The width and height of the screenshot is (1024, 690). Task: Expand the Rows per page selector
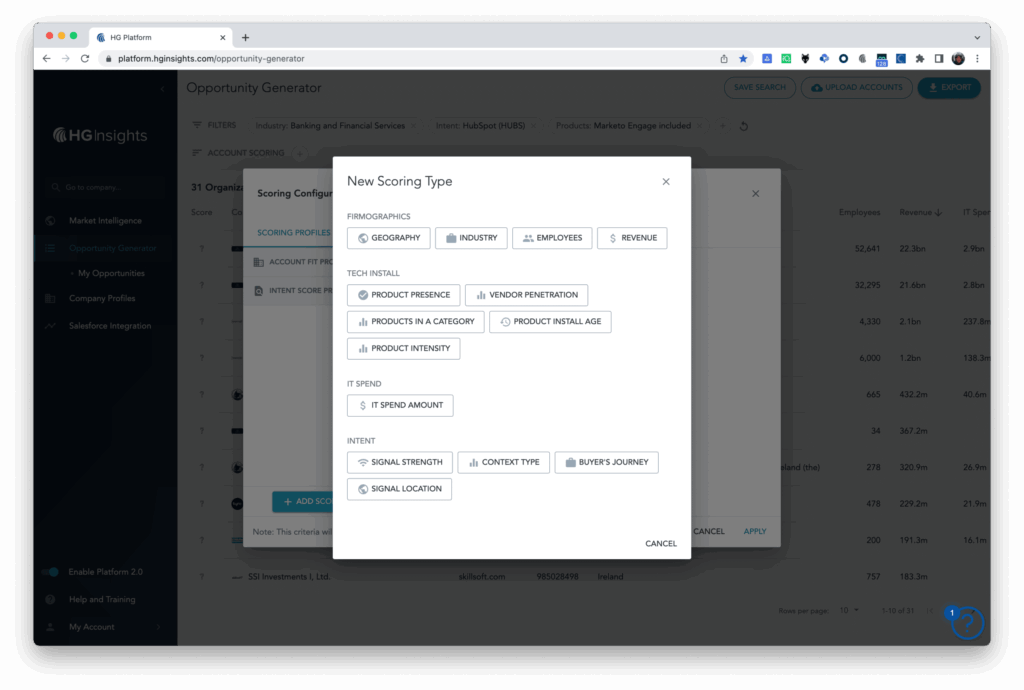point(849,609)
